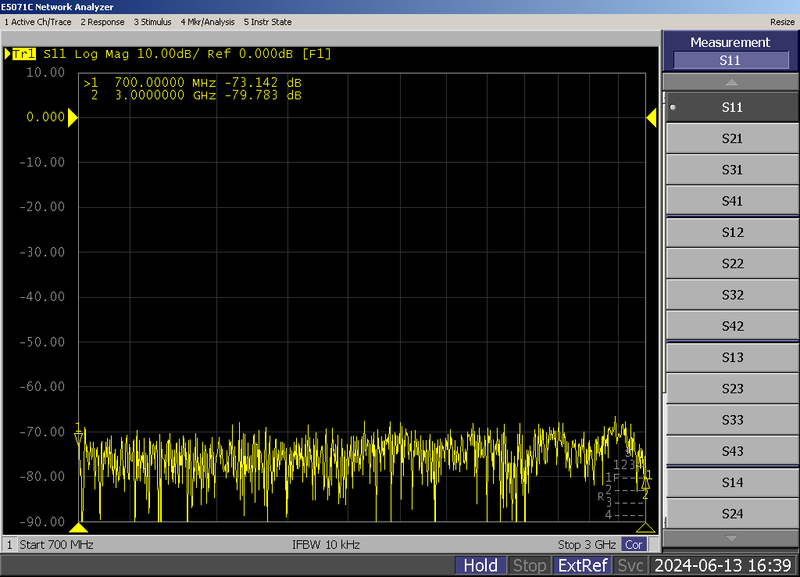
Task: Click the ExtRef status indicator
Action: pyautogui.click(x=581, y=566)
